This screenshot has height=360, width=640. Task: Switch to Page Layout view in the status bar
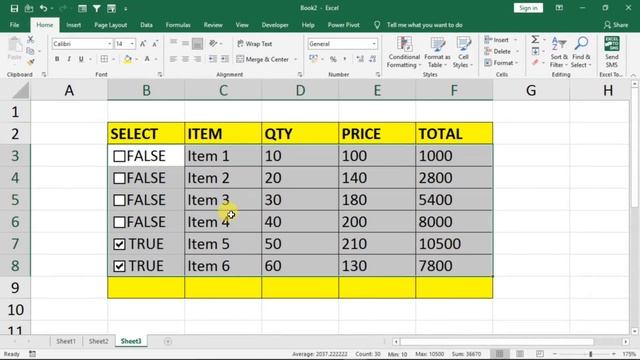(520, 354)
